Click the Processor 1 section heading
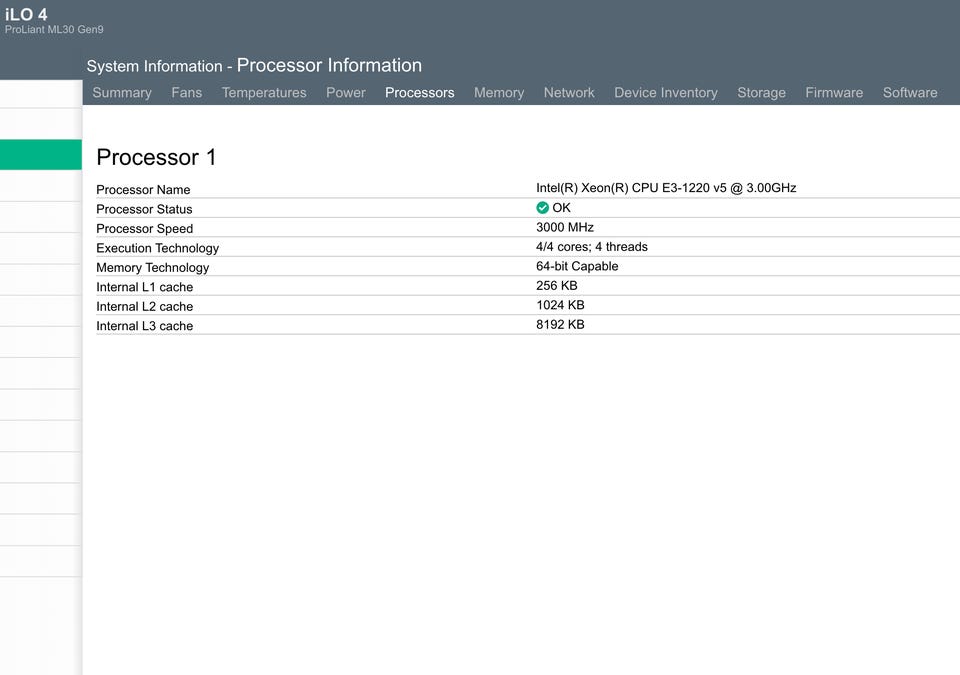The width and height of the screenshot is (960, 675). (156, 157)
